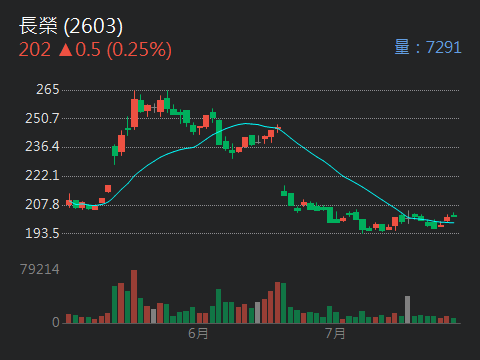Click the peak of the cyan moving average line
This screenshot has width=480, height=360.
tap(246, 123)
